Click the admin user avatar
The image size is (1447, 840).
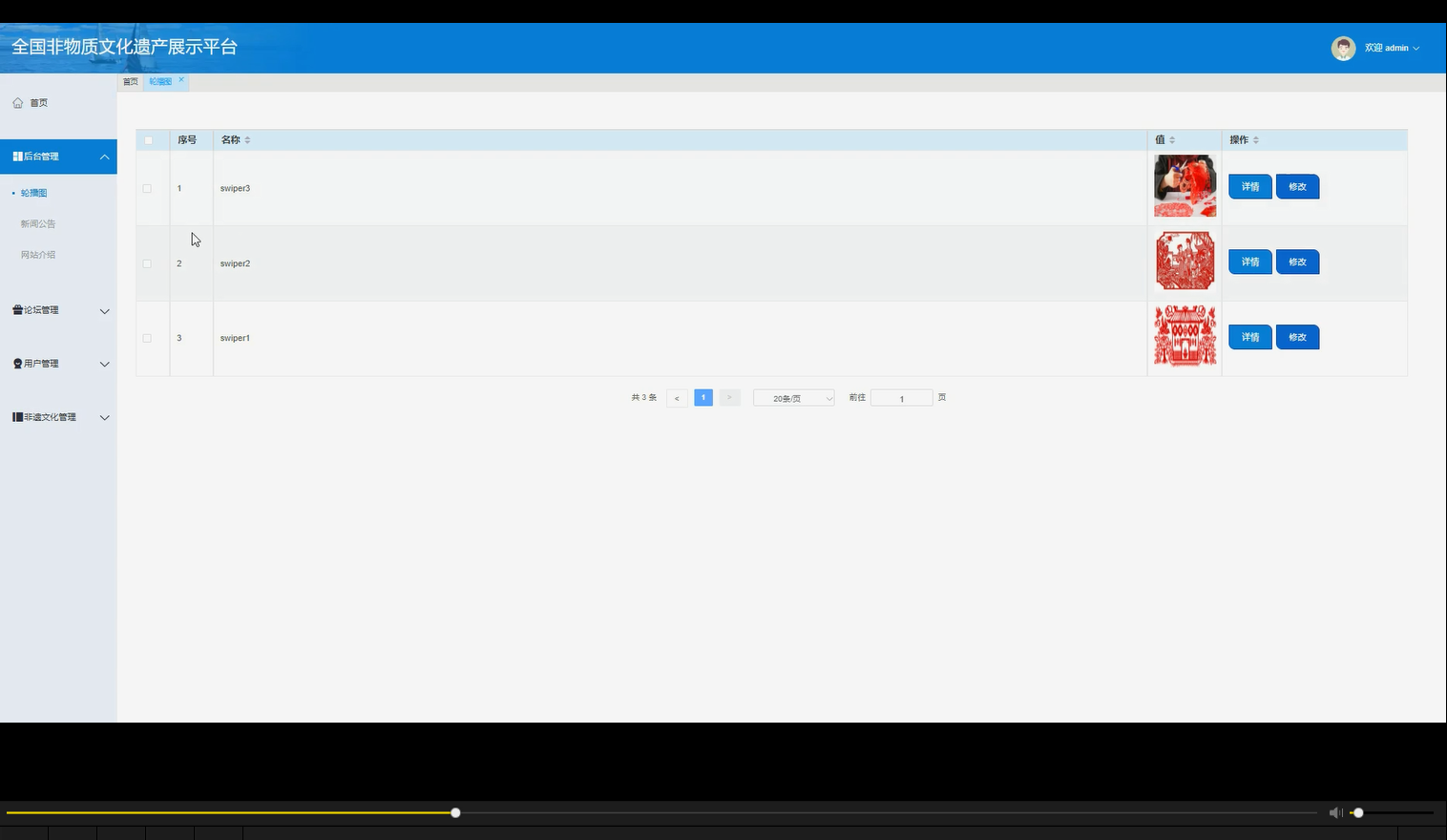pos(1343,49)
